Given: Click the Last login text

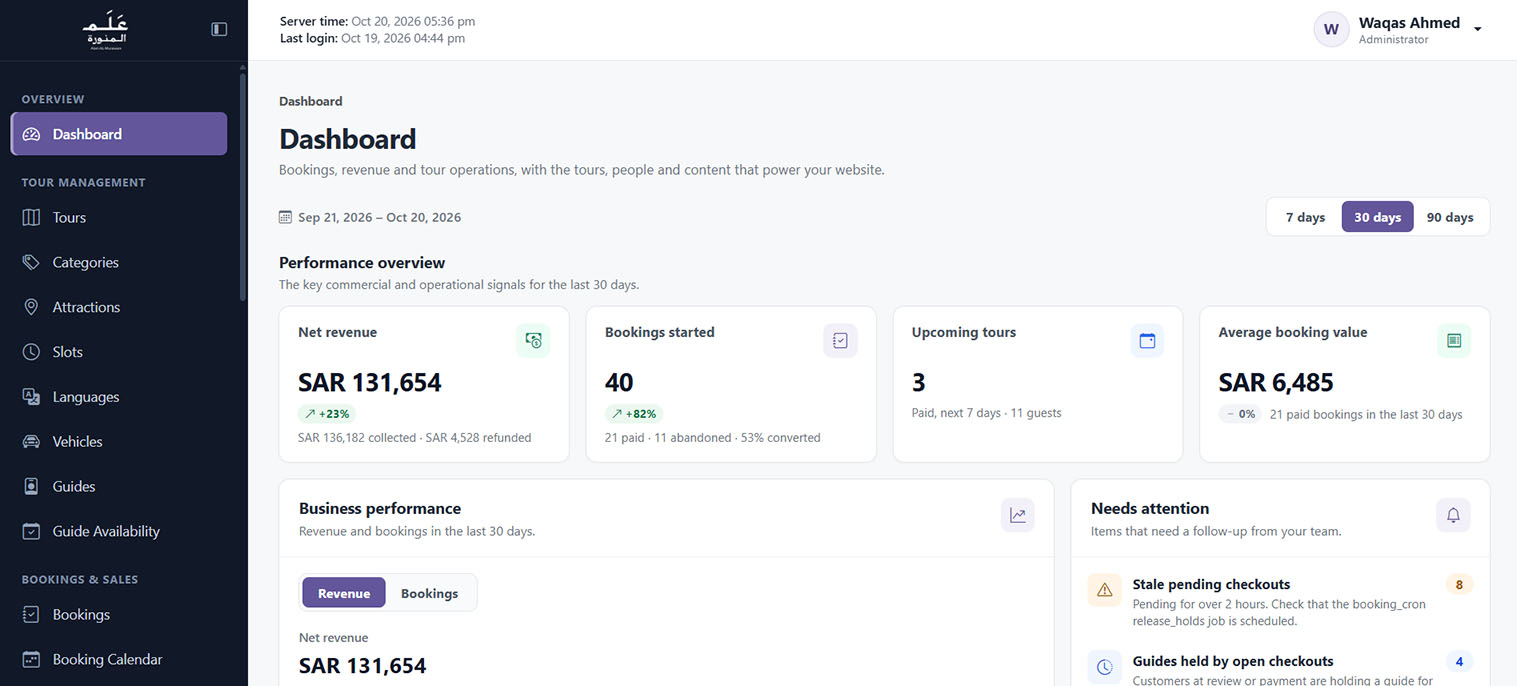Looking at the screenshot, I should (372, 39).
